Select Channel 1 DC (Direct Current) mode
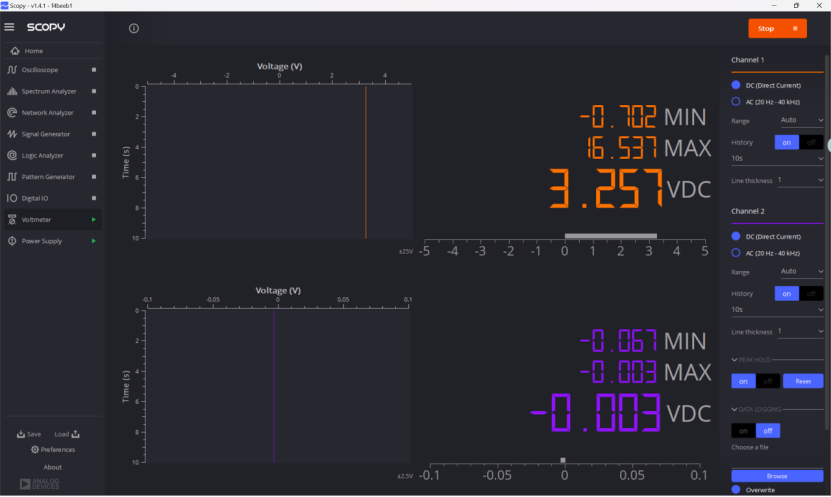The height and width of the screenshot is (497, 831). (x=736, y=85)
